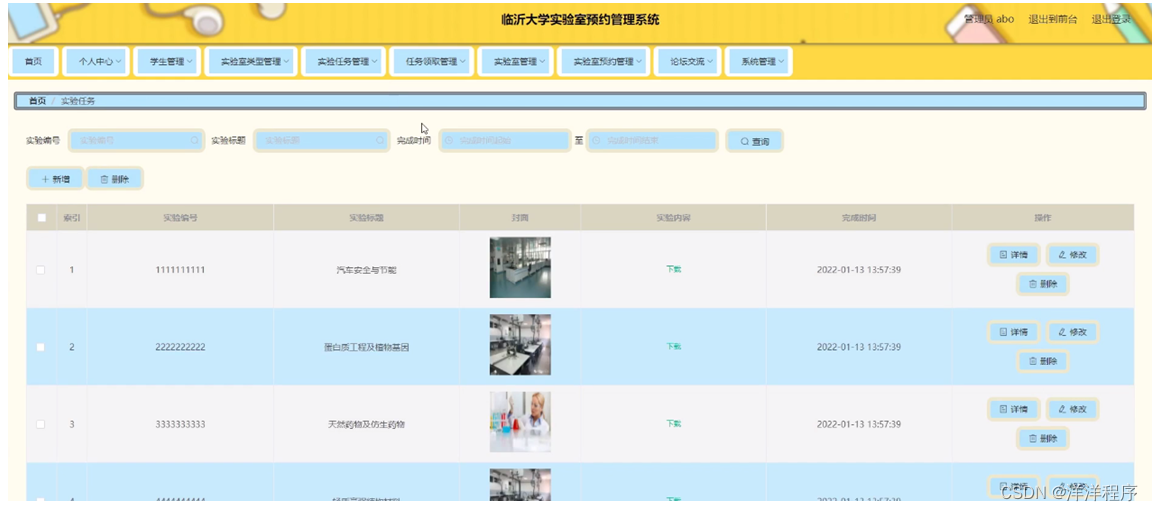Focus the 实验编号 search input
Viewport: 1153px width, 511px height.
(136, 140)
